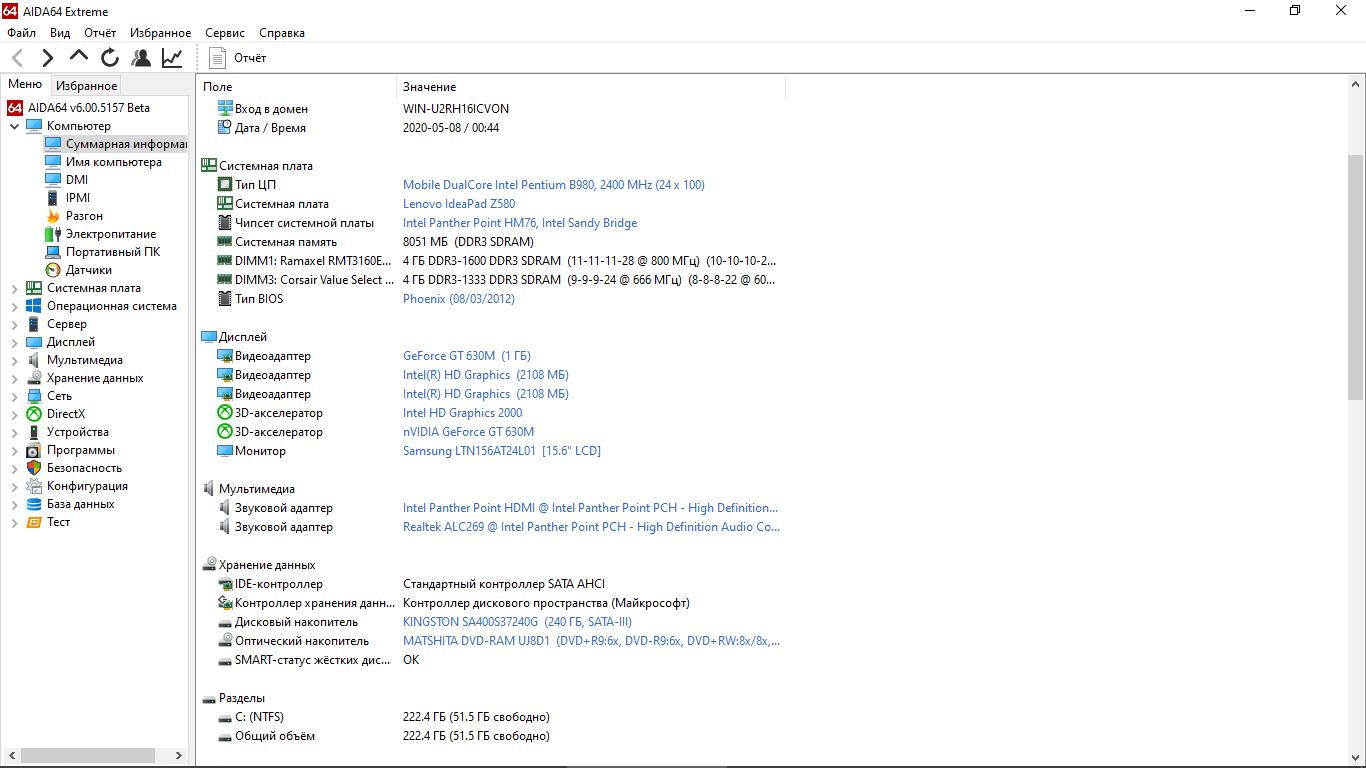
Task: Click the Тип ЦП processor icon
Action: (225, 185)
